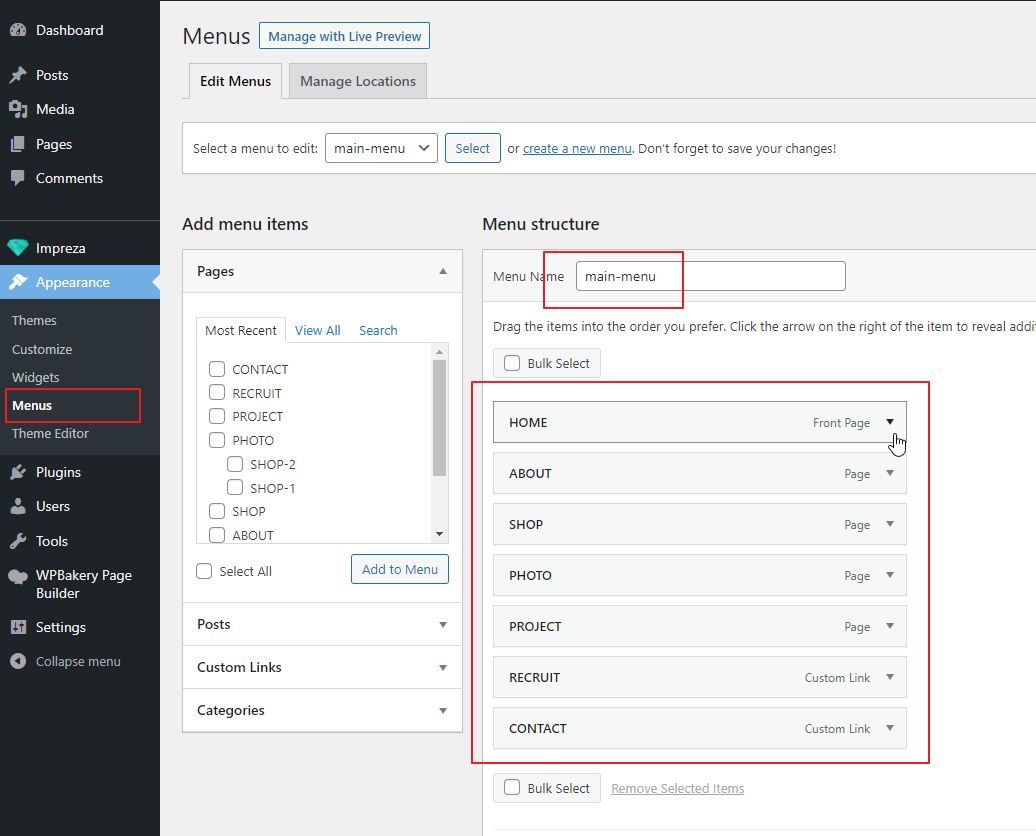Click the Pages sidebar icon
Screen dimensions: 1036x836
click(x=18, y=144)
